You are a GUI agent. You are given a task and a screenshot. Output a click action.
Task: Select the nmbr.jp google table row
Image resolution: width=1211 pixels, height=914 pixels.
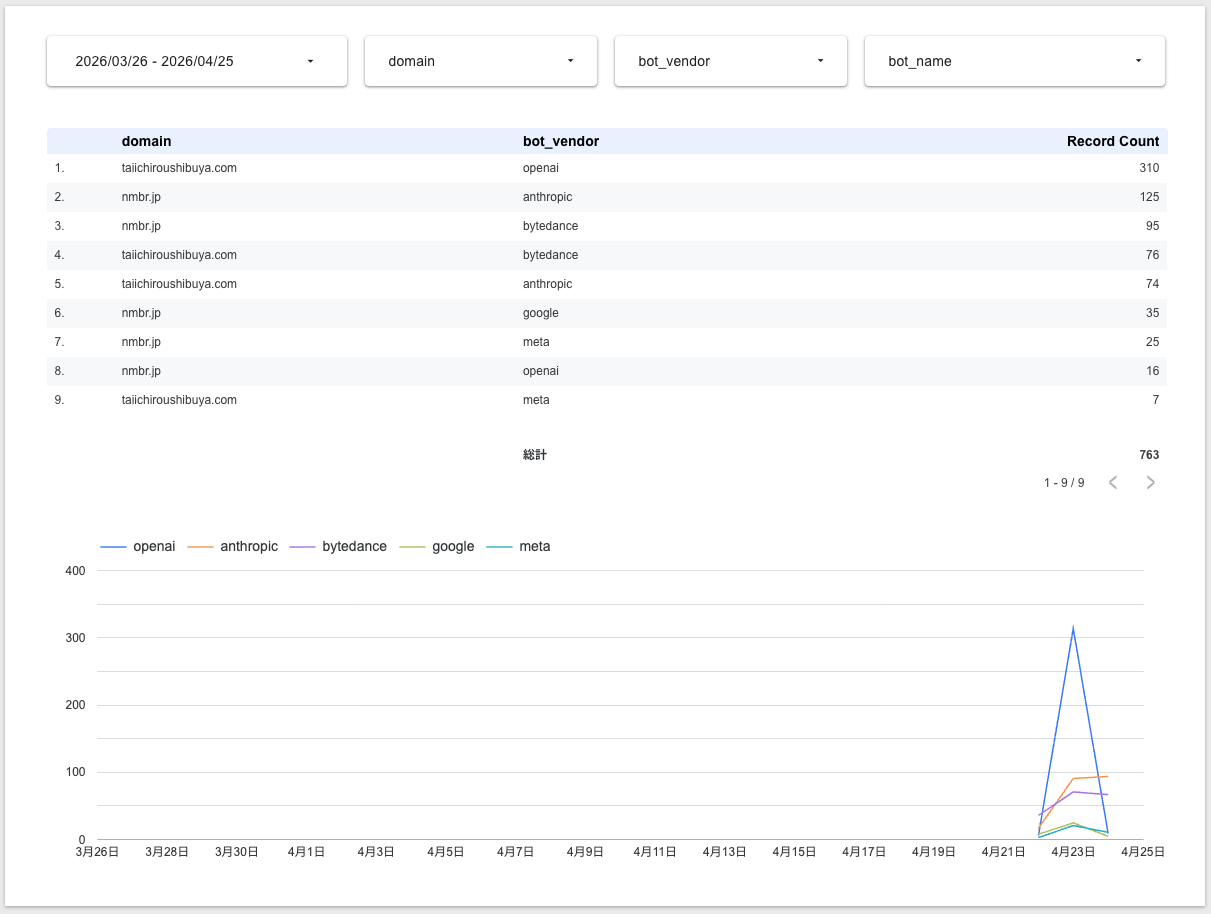pos(141,313)
